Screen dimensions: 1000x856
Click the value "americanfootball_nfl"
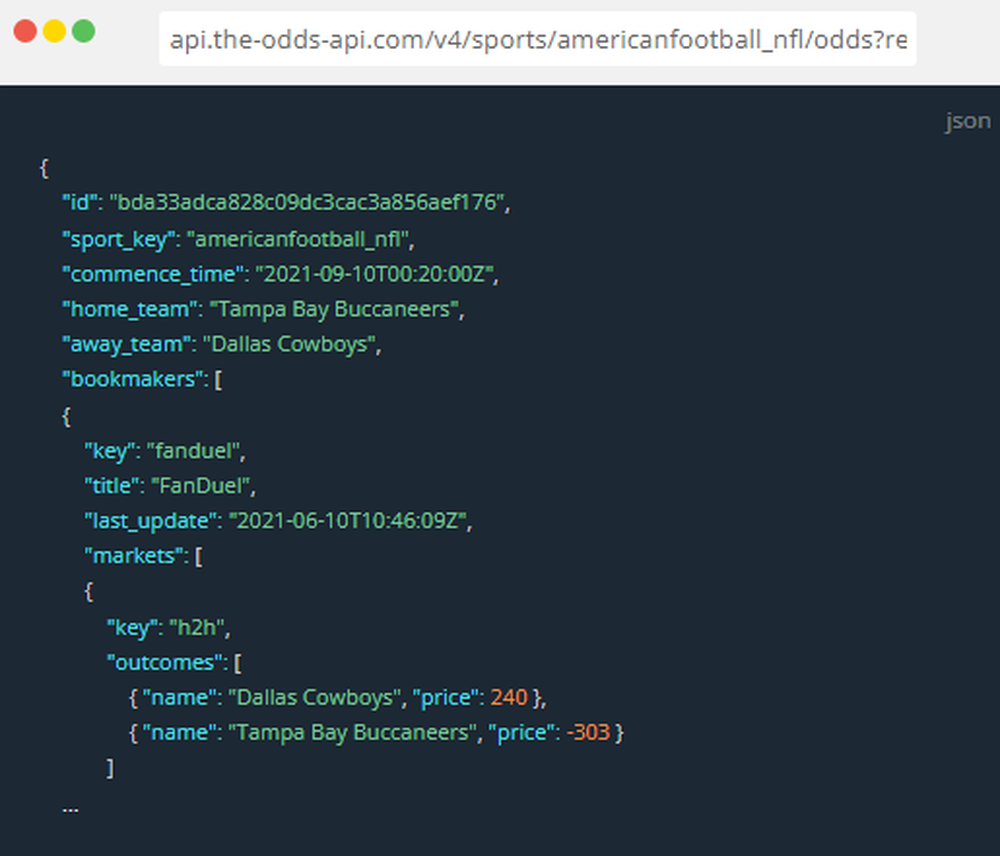(x=298, y=239)
